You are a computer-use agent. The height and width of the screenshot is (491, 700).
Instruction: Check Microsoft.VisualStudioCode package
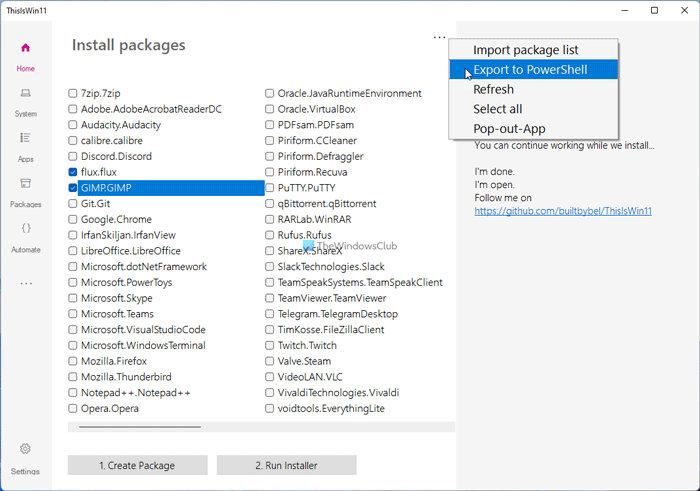tap(73, 329)
